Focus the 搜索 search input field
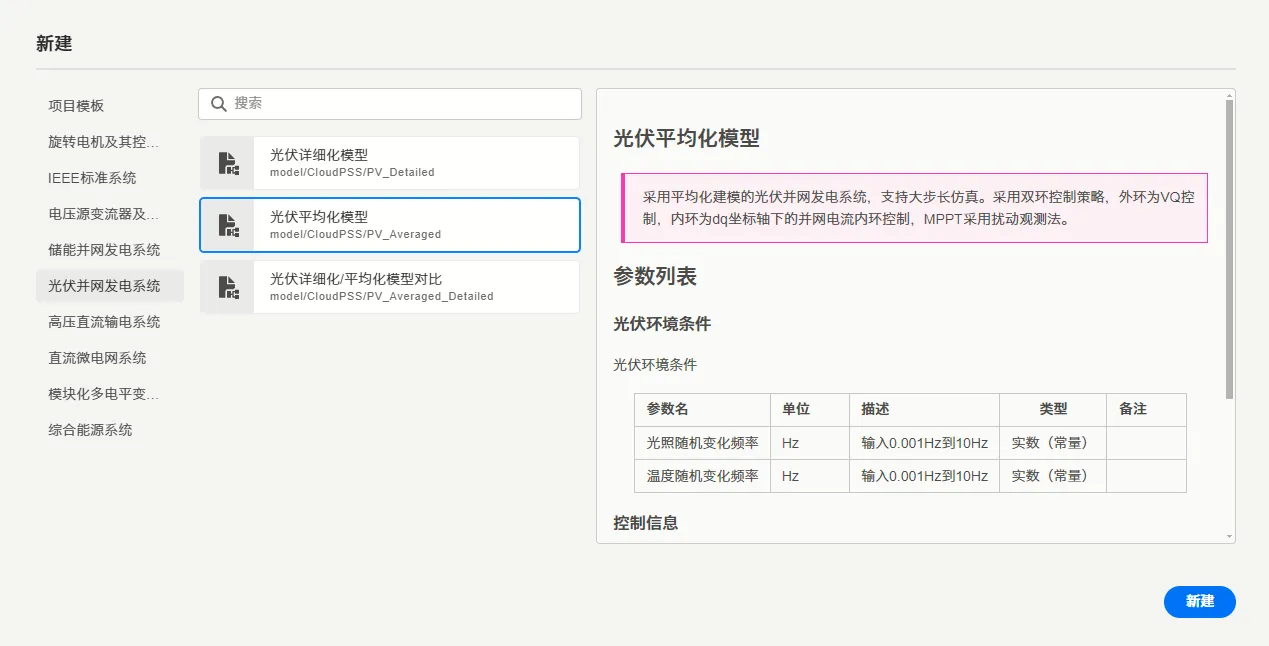 tap(390, 104)
